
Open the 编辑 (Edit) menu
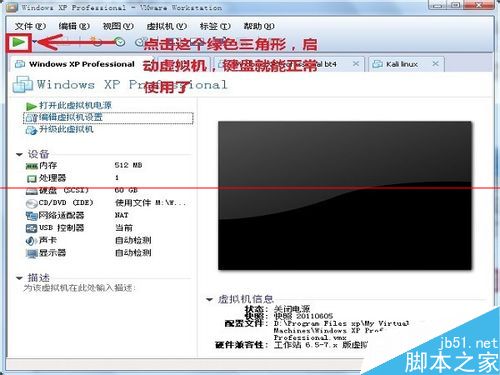point(74,26)
